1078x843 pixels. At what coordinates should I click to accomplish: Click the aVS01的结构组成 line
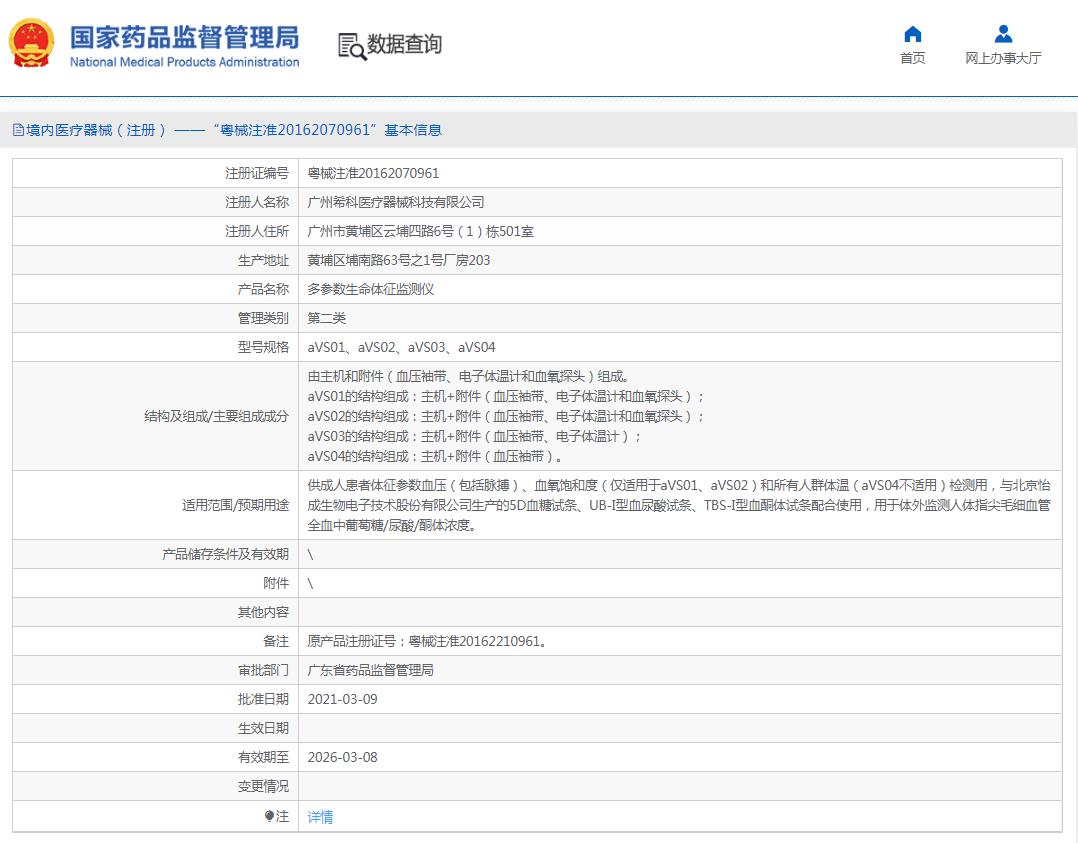click(x=506, y=396)
